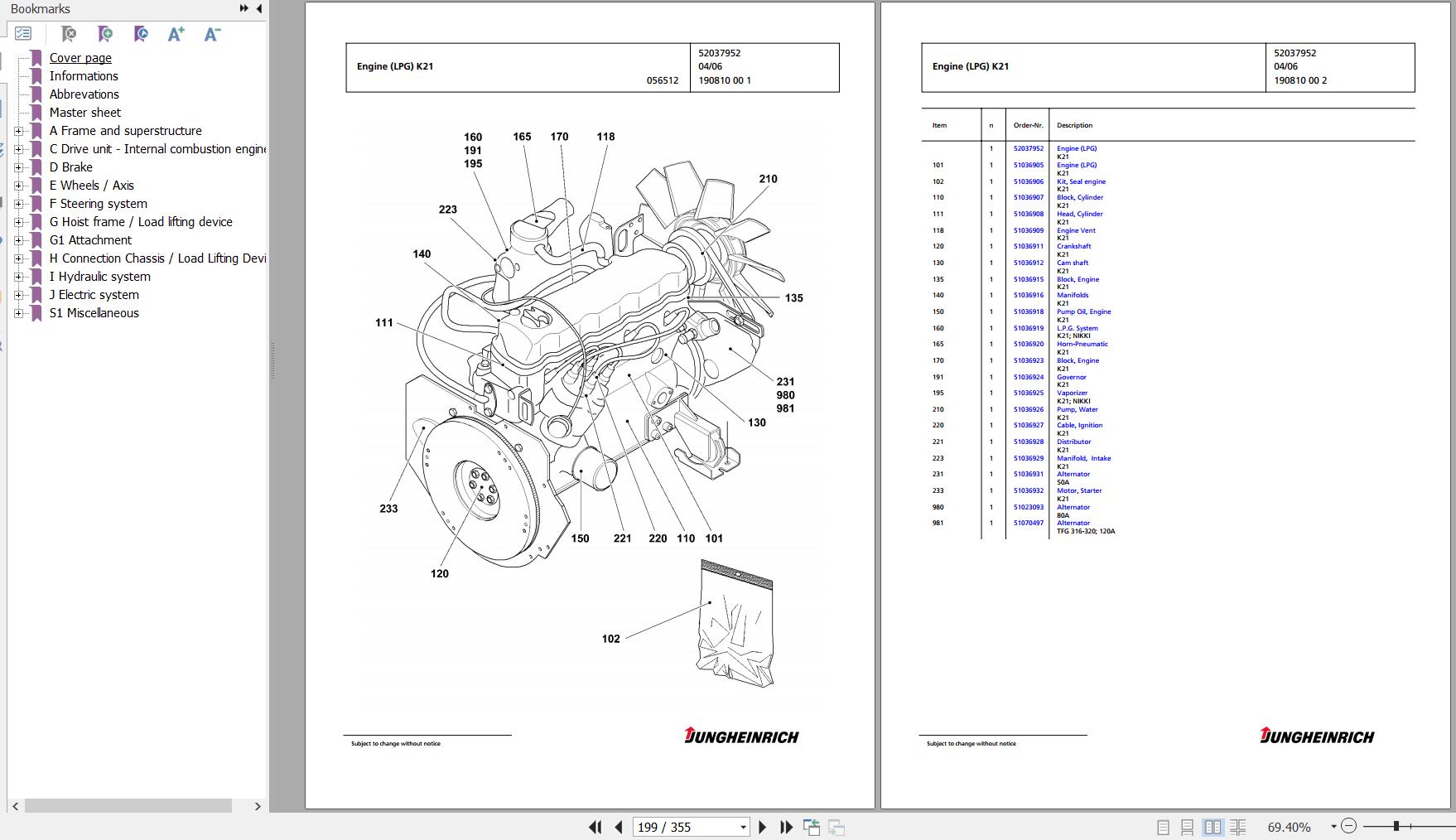The image size is (1456, 840).
Task: Enable continuous page scrolling layout
Action: [x=1187, y=827]
